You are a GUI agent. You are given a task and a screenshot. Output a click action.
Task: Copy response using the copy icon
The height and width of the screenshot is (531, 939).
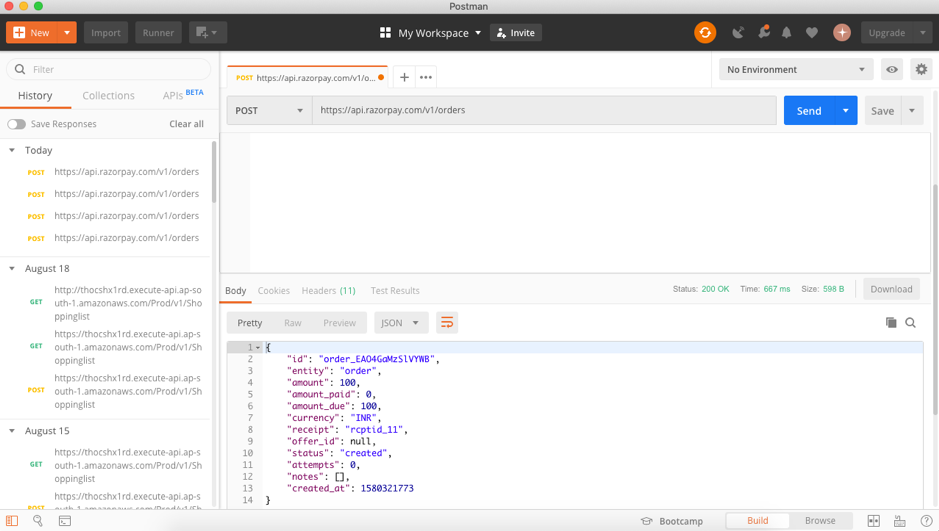[x=891, y=323]
